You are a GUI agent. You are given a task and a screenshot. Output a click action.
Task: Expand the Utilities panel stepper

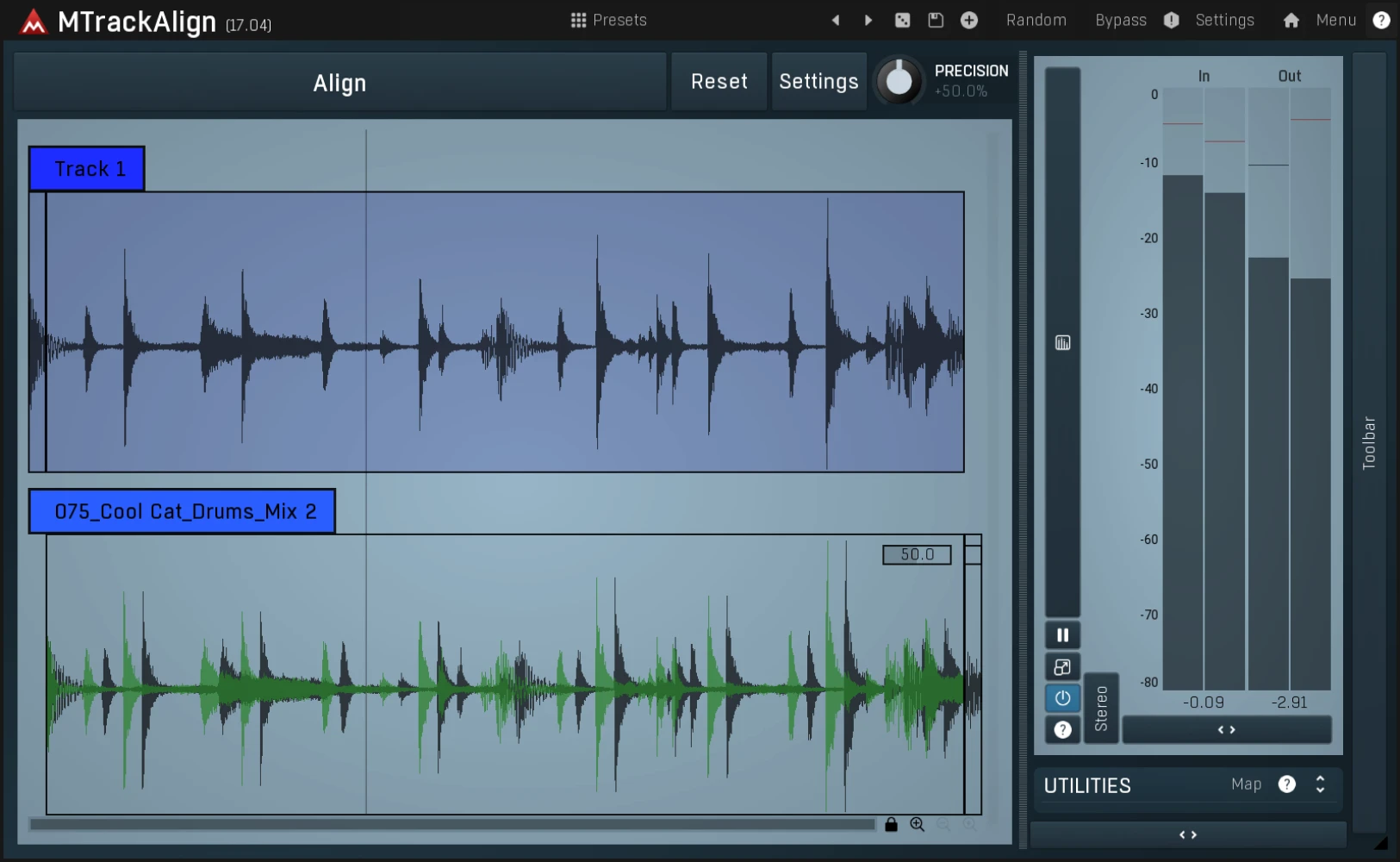(1319, 784)
